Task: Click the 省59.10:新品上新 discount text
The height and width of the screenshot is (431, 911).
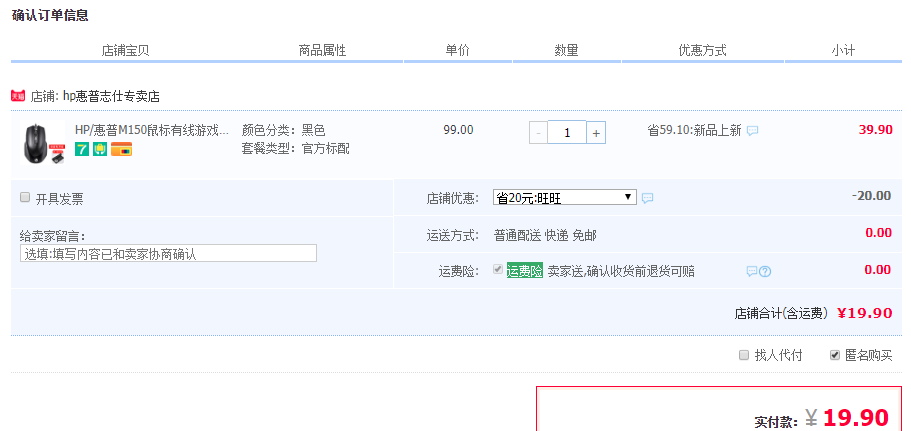Action: pyautogui.click(x=694, y=131)
